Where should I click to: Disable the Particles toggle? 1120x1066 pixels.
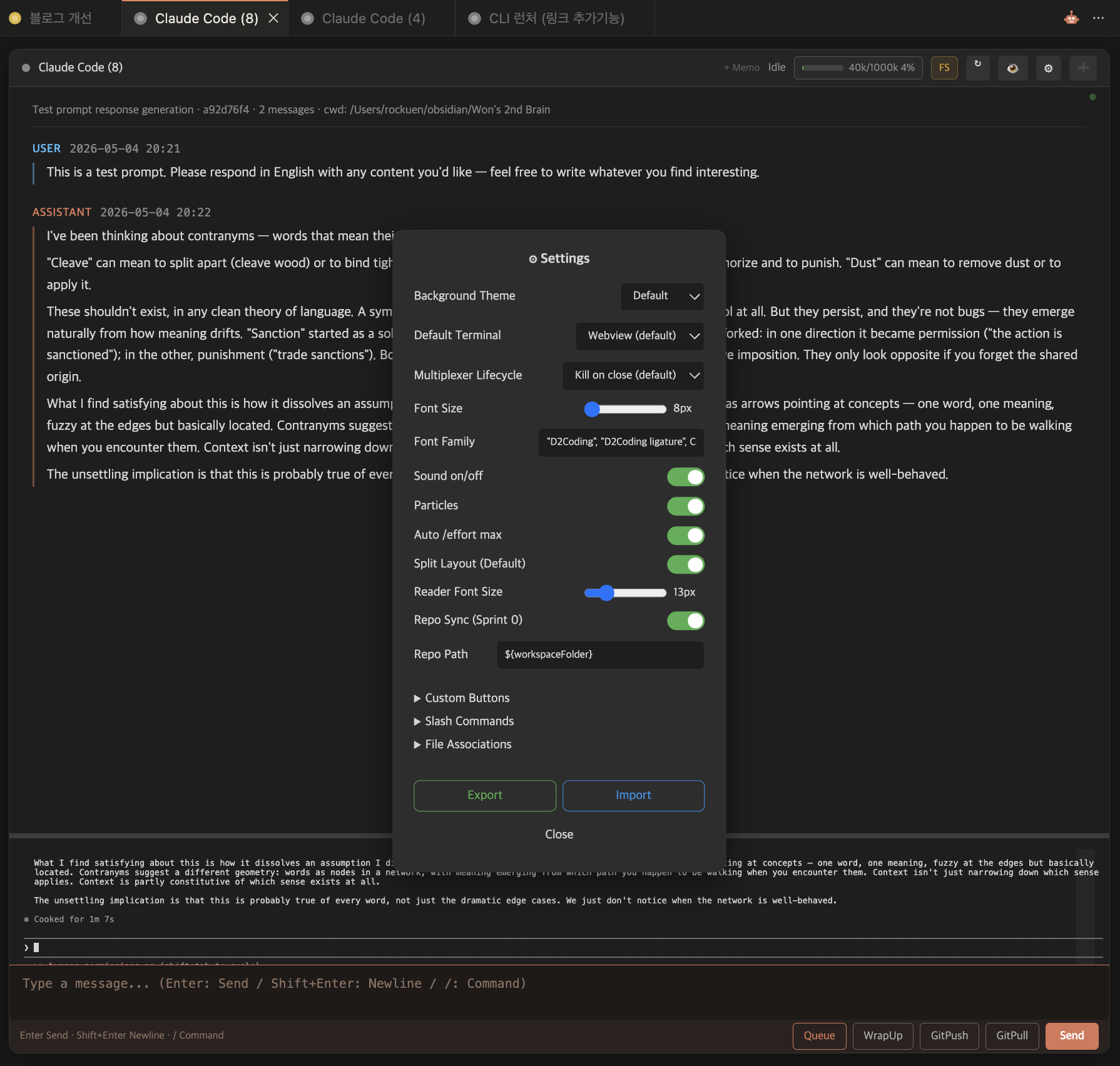pyautogui.click(x=686, y=506)
